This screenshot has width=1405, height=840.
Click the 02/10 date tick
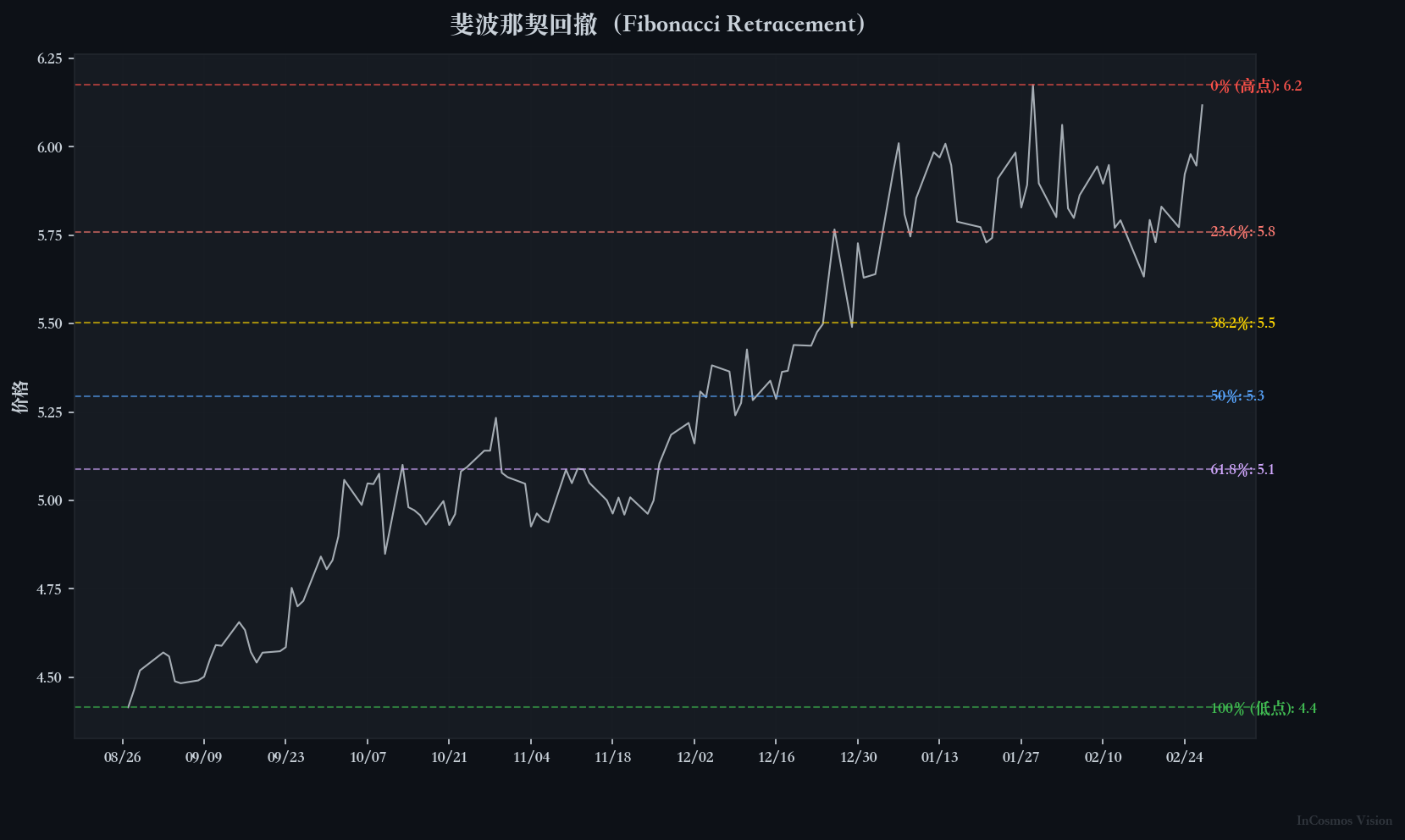tap(1104, 757)
